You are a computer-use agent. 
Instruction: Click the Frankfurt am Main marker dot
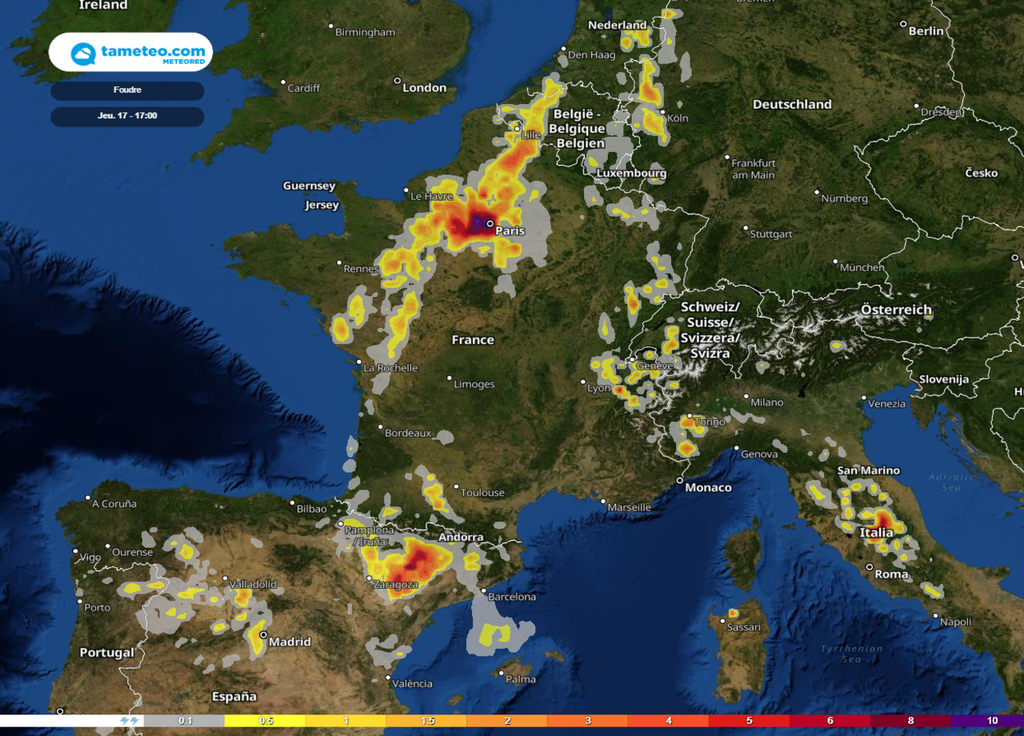pyautogui.click(x=727, y=157)
